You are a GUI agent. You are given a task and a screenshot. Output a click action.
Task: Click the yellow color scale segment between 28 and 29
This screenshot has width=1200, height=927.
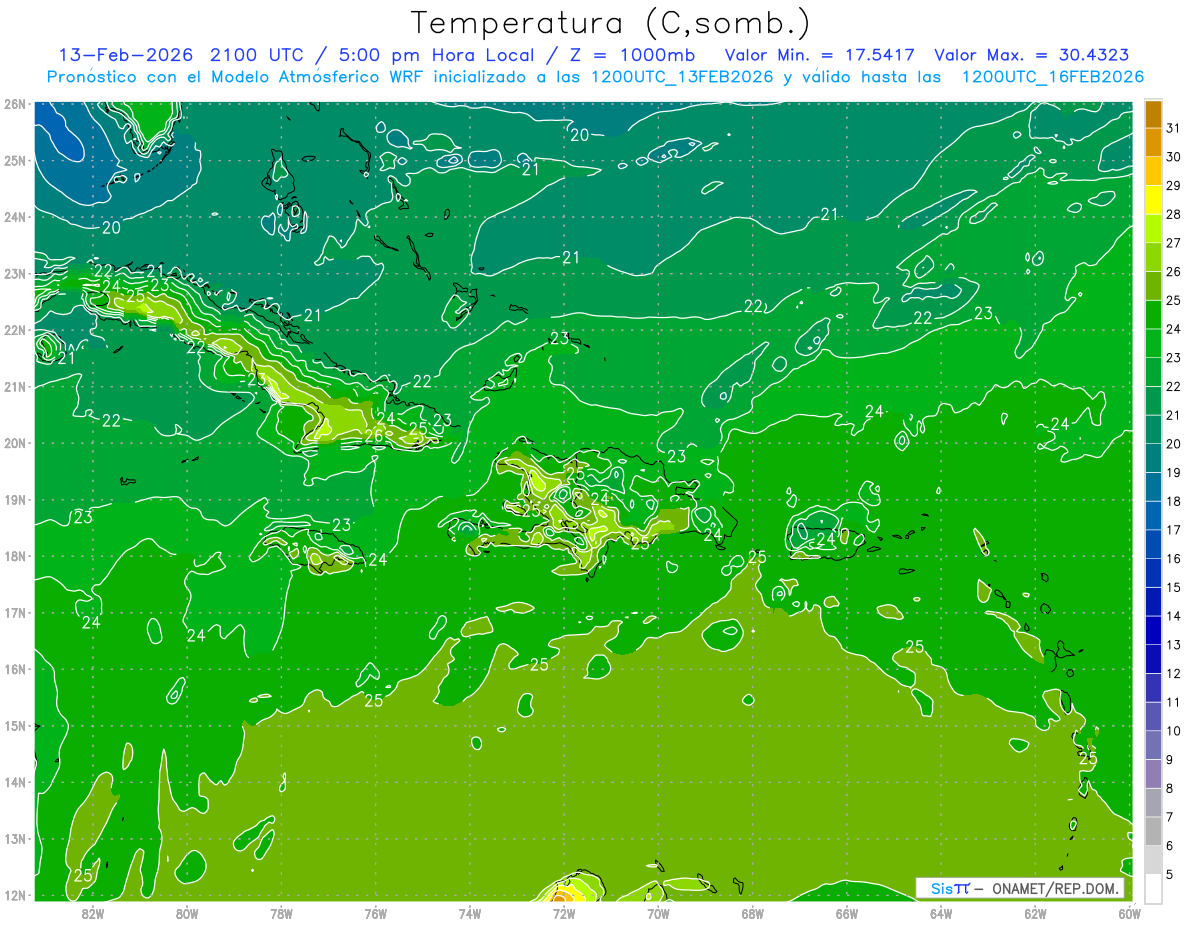1153,200
